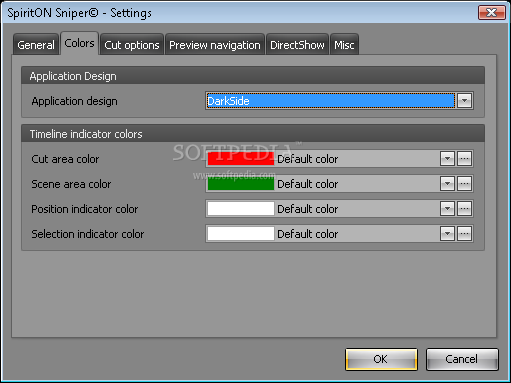Open the Cut area color ellipsis picker

coord(464,159)
